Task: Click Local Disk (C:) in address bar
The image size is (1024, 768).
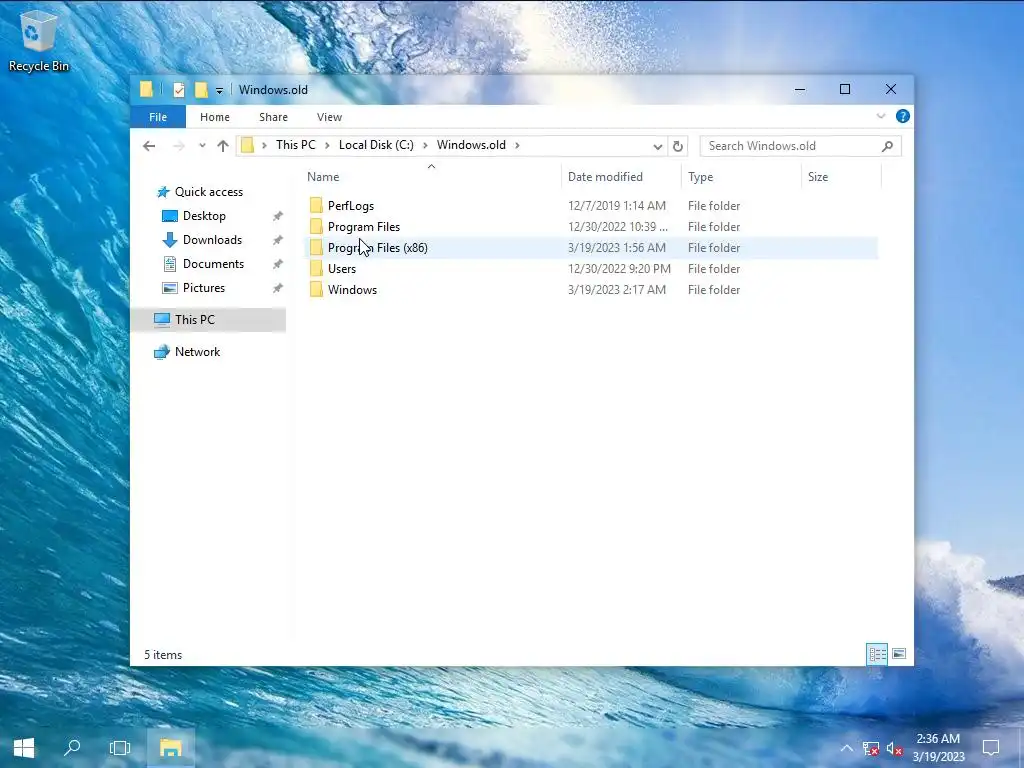Action: point(376,145)
